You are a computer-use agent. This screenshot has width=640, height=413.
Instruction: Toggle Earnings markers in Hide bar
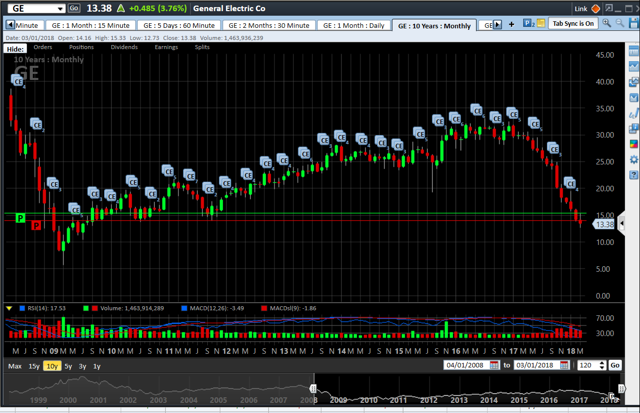click(166, 47)
